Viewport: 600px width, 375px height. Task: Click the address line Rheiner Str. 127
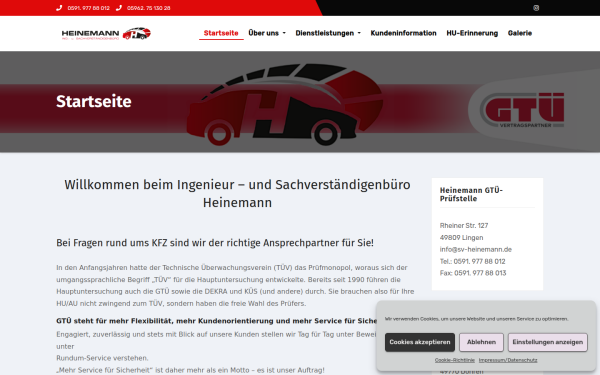464,226
